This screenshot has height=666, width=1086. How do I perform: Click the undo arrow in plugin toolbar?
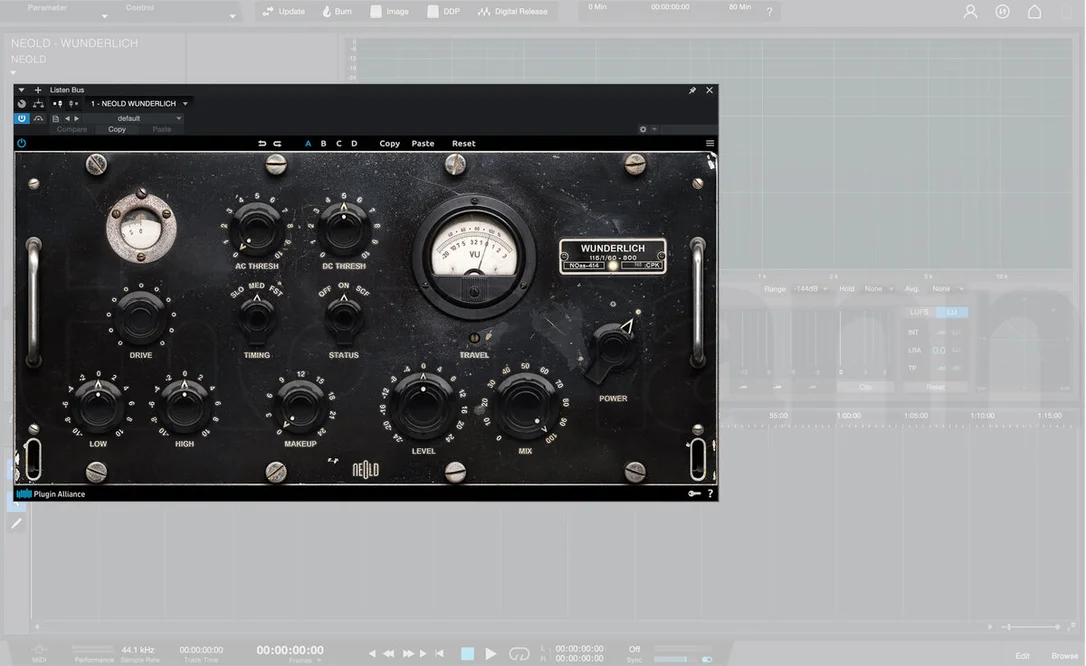click(x=262, y=143)
